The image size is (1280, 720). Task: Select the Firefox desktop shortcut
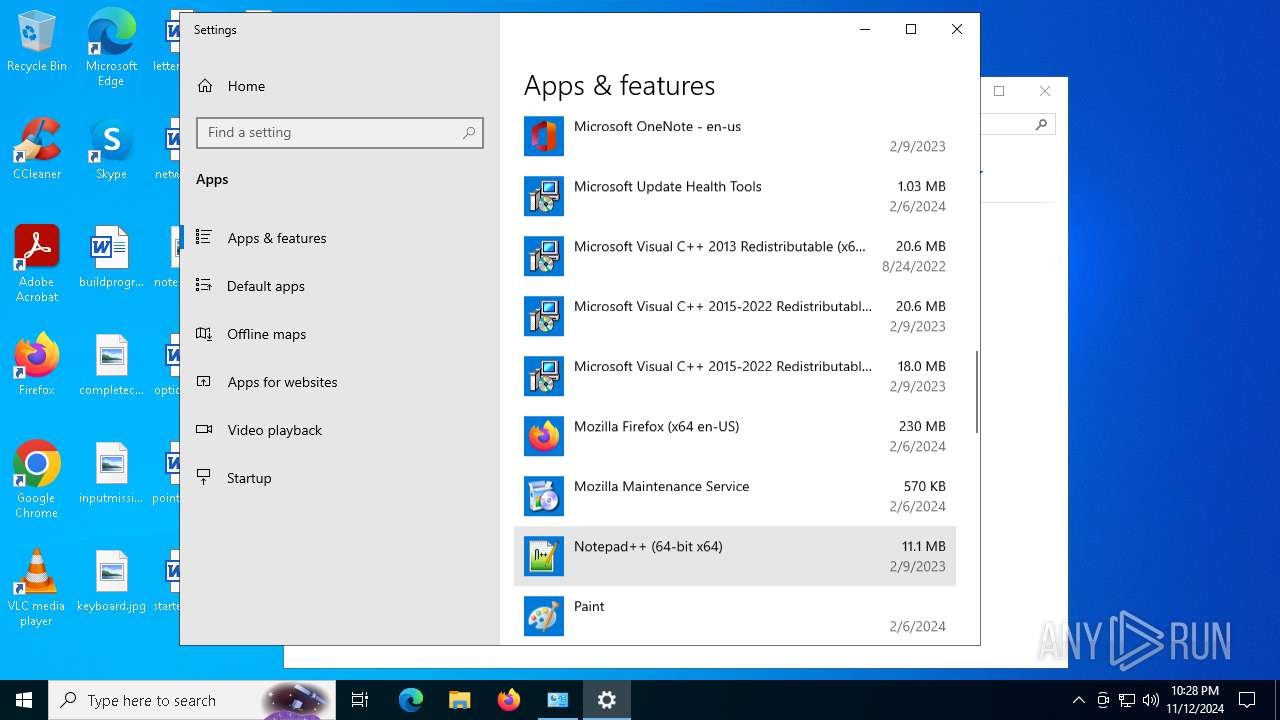(x=37, y=365)
